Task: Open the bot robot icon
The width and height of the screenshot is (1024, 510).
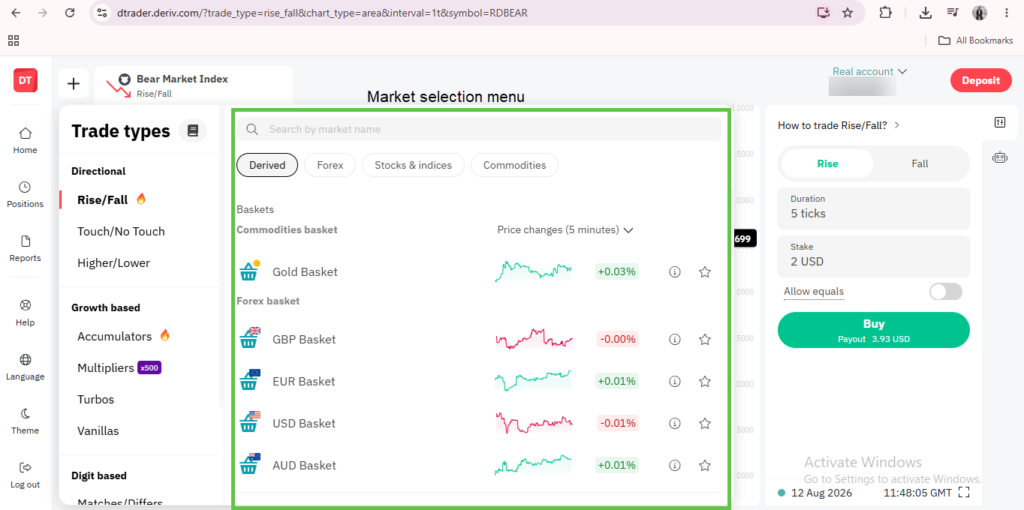Action: tap(1000, 157)
